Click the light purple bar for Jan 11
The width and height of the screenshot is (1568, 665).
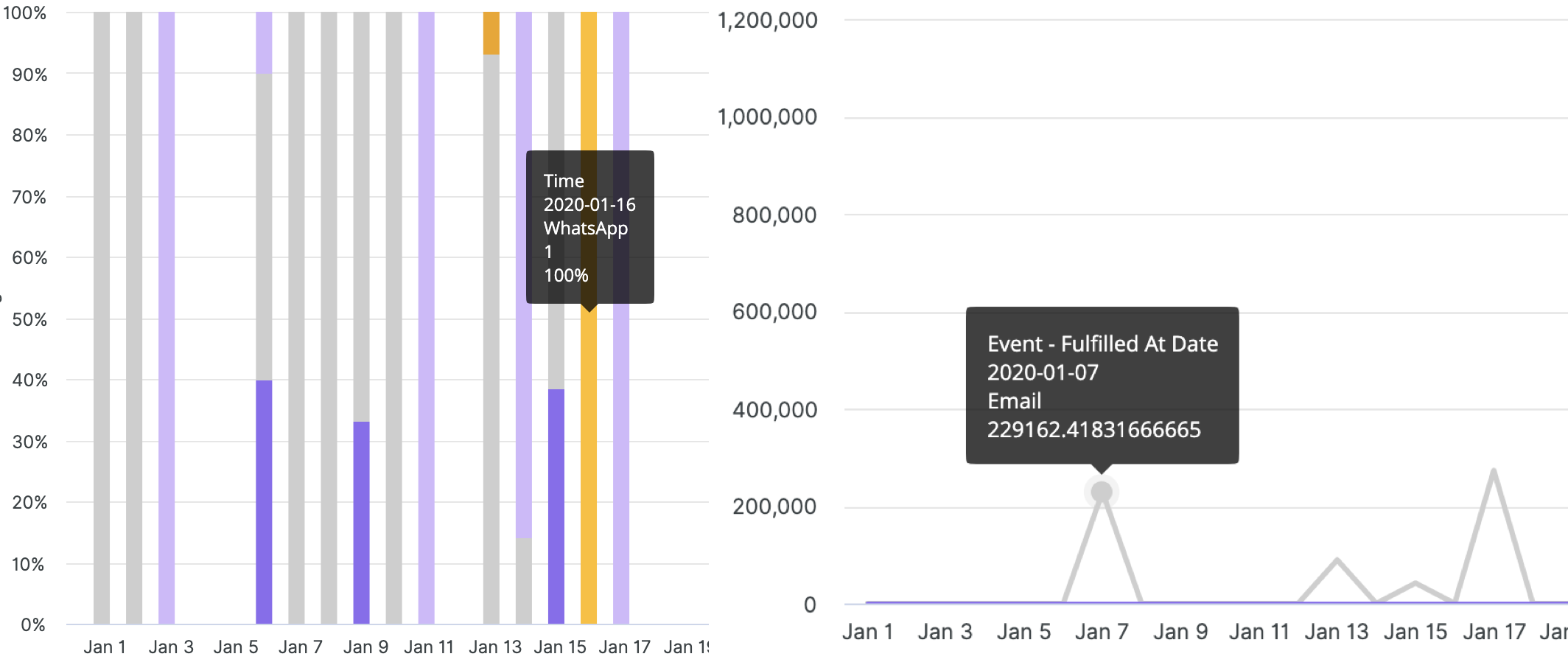426,318
